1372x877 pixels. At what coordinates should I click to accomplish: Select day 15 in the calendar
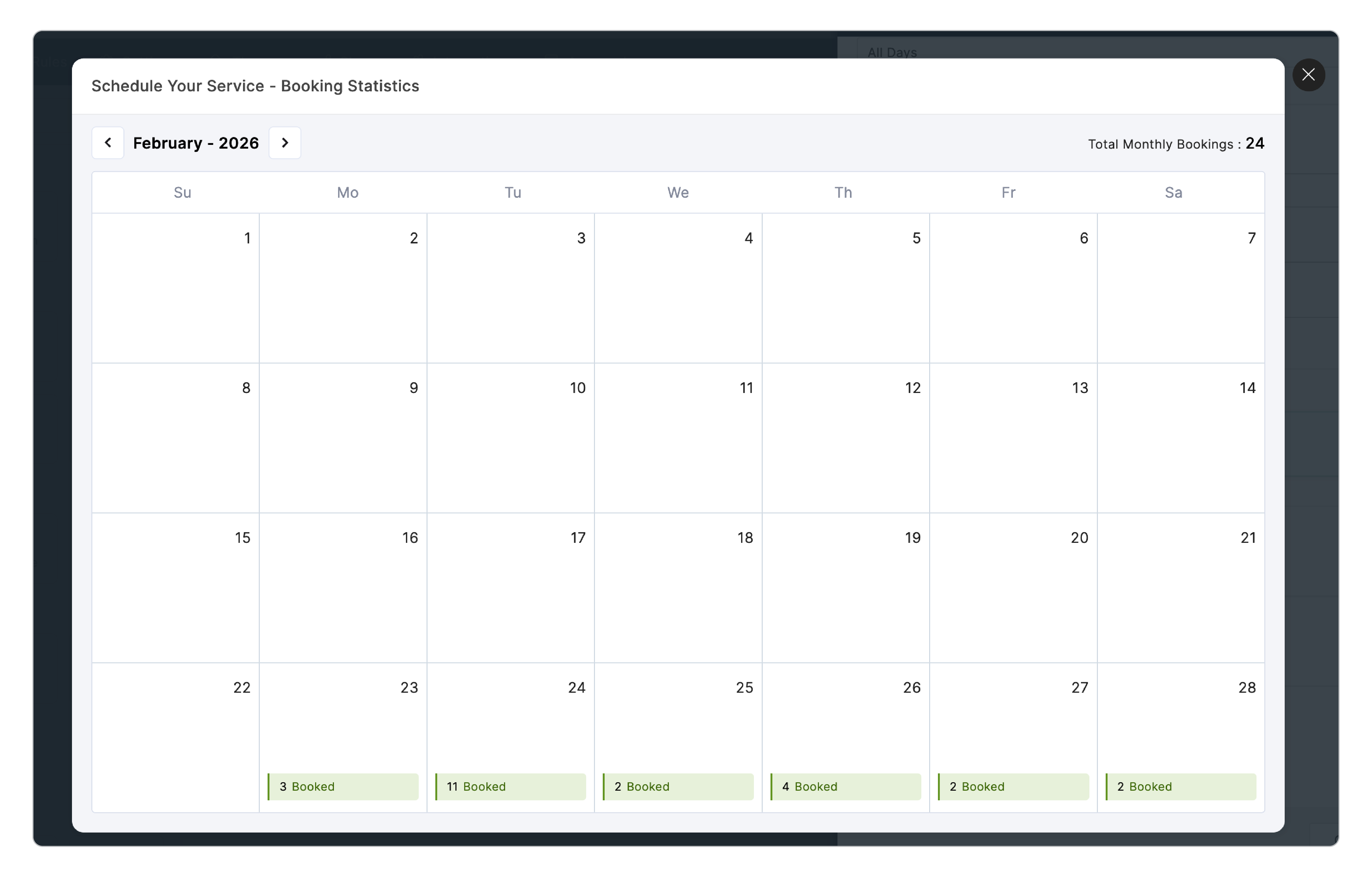tap(176, 588)
